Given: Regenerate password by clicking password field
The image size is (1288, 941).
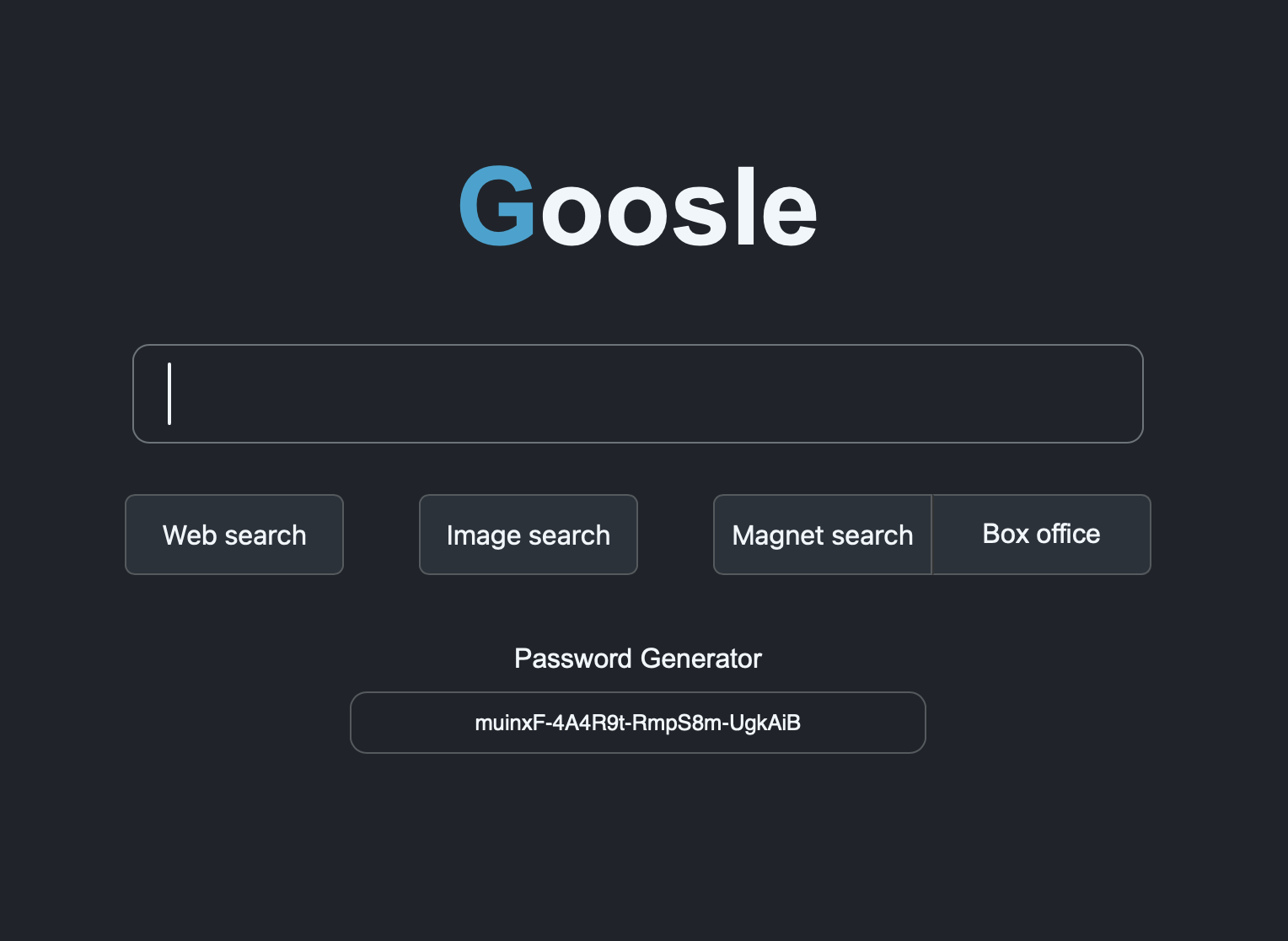Looking at the screenshot, I should [638, 723].
